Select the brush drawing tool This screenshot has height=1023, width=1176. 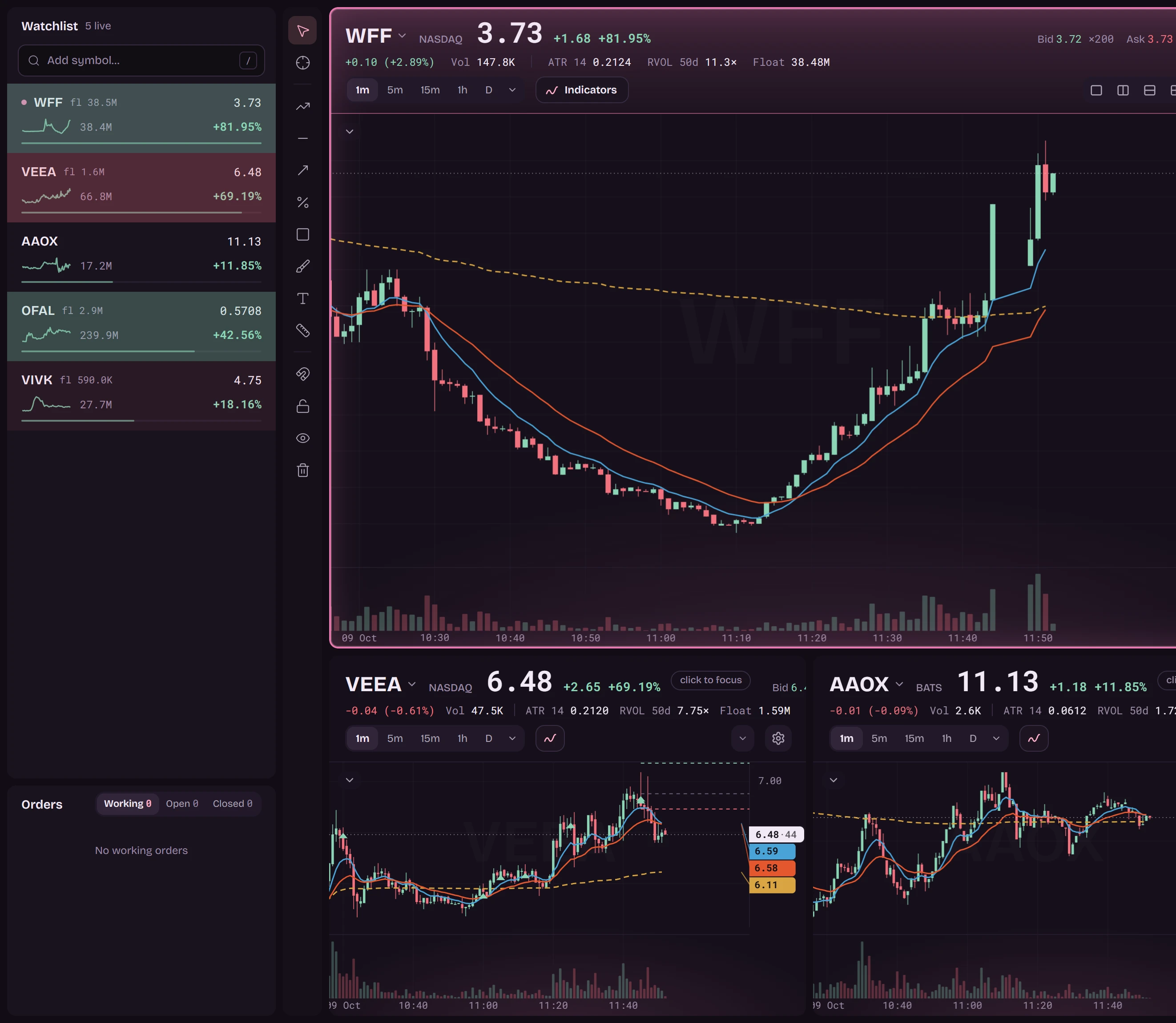pos(302,266)
